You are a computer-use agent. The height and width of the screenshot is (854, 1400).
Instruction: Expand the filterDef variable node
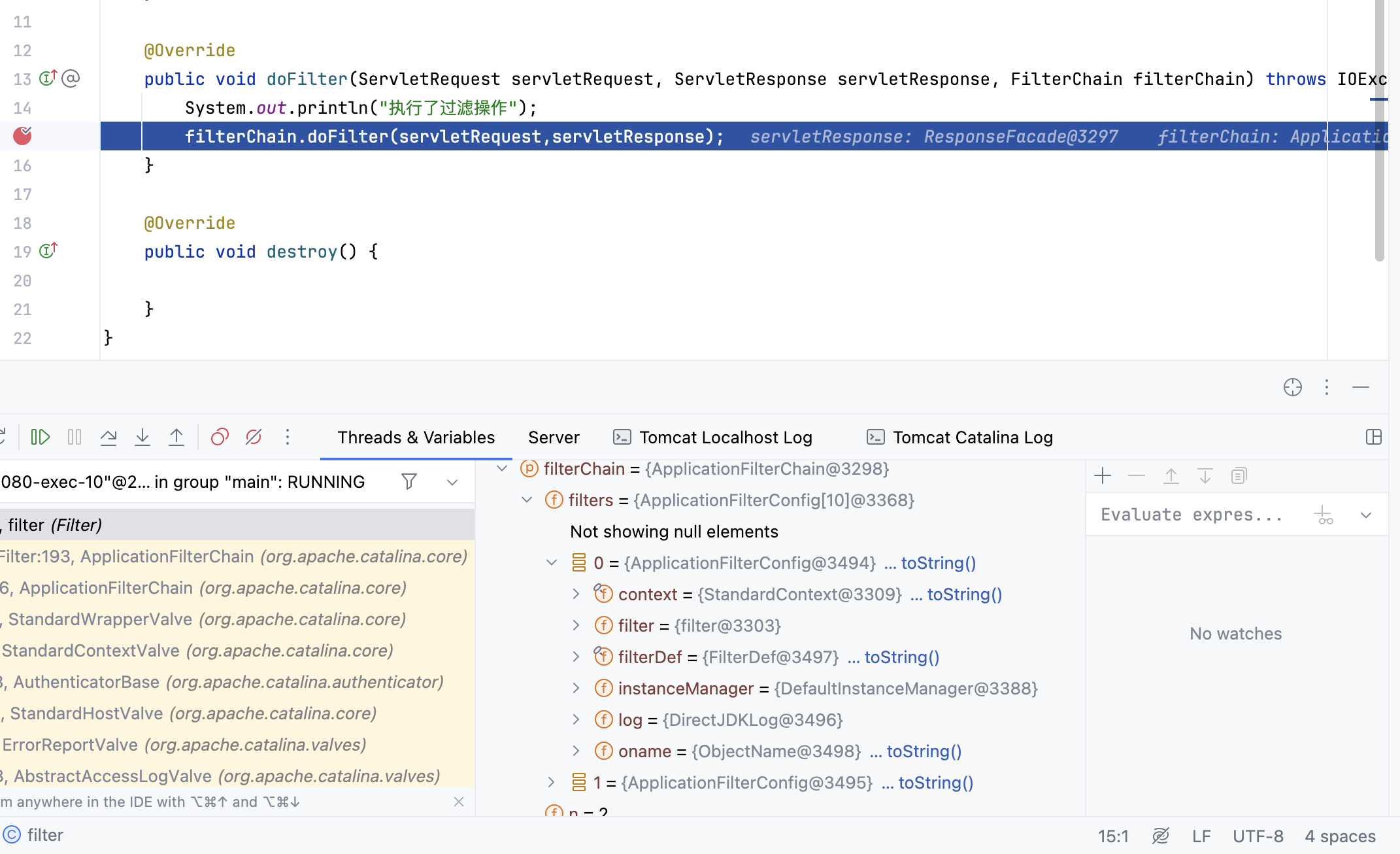click(576, 657)
